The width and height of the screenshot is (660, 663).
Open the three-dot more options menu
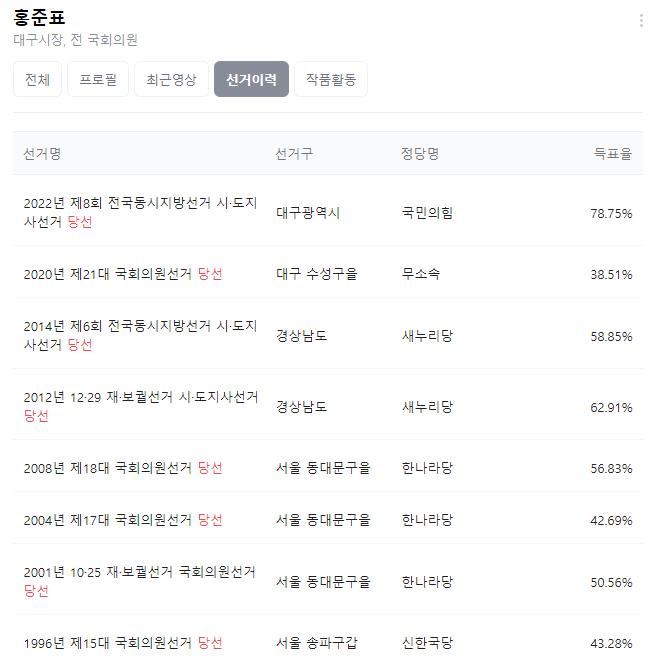click(641, 21)
